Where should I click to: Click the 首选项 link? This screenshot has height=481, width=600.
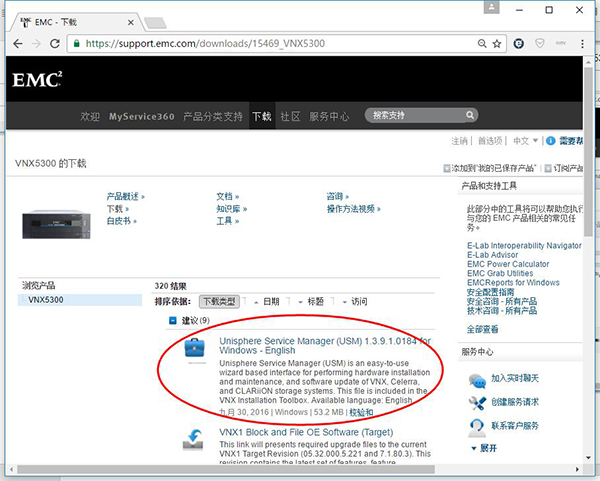coord(490,141)
